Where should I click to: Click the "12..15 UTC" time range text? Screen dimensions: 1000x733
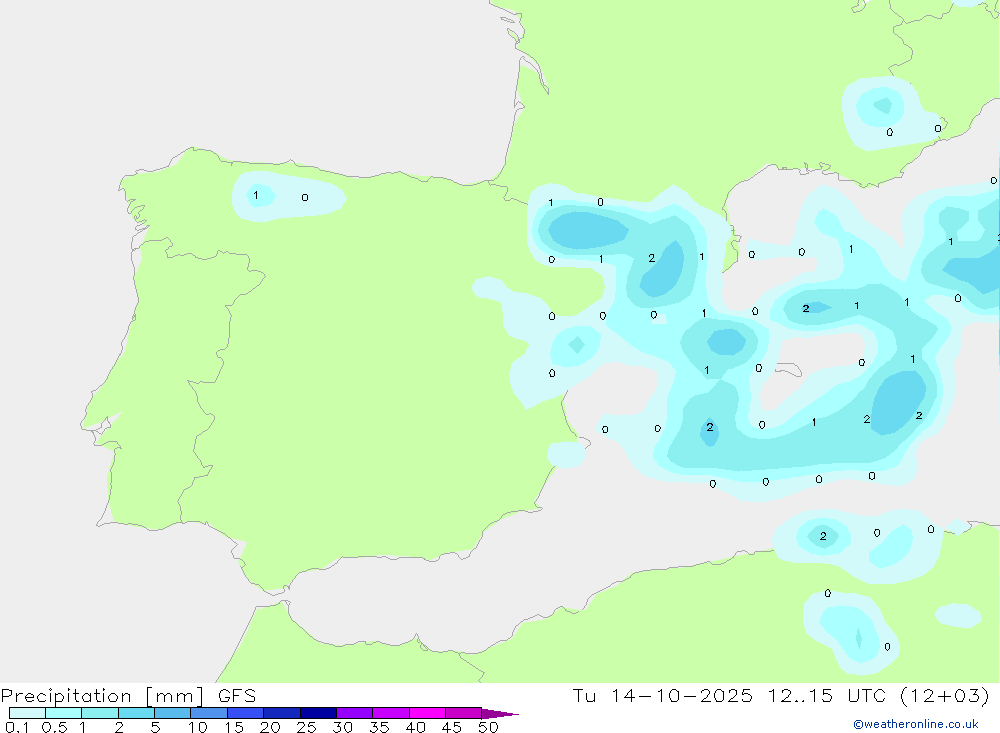[827, 695]
